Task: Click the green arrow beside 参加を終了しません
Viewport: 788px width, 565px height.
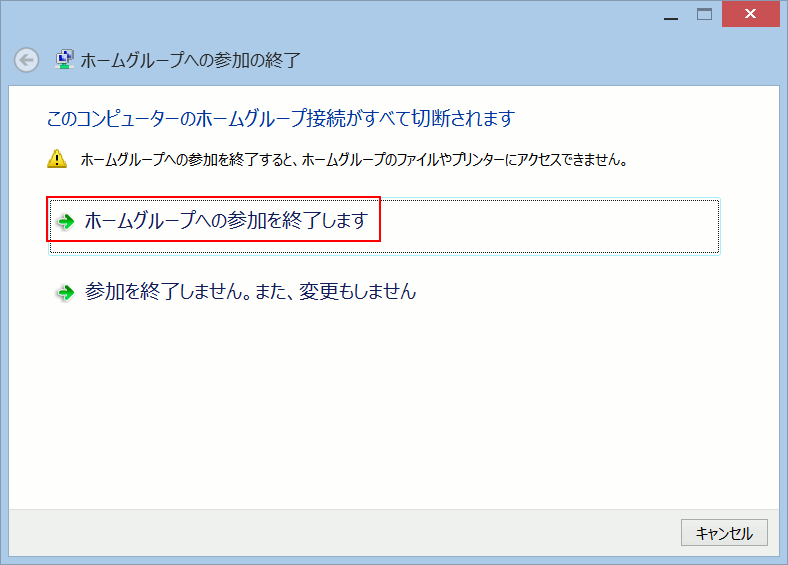Action: (x=66, y=293)
